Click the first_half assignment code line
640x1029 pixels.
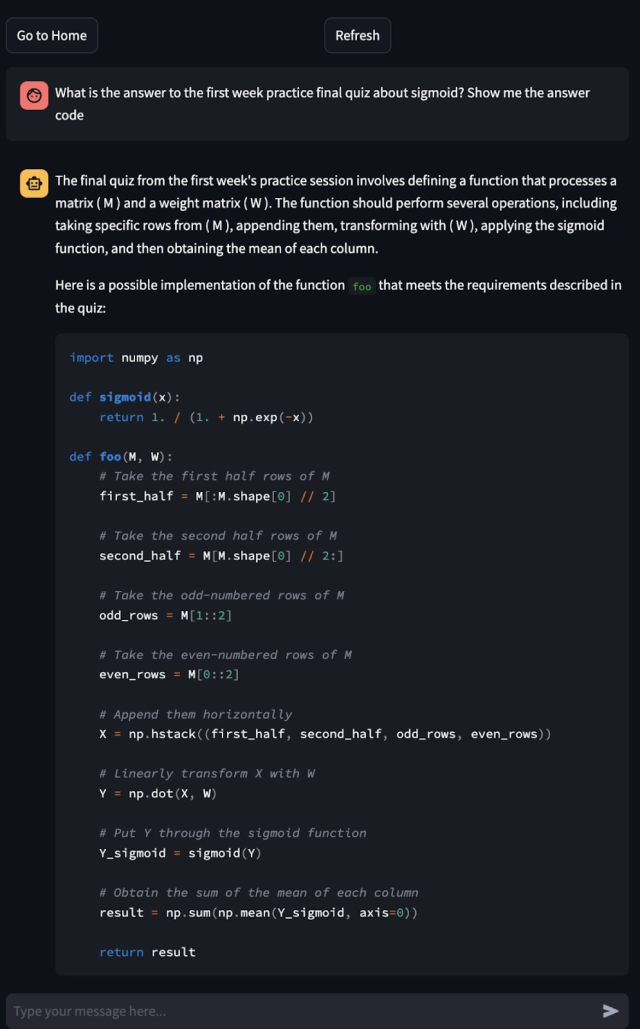[217, 496]
